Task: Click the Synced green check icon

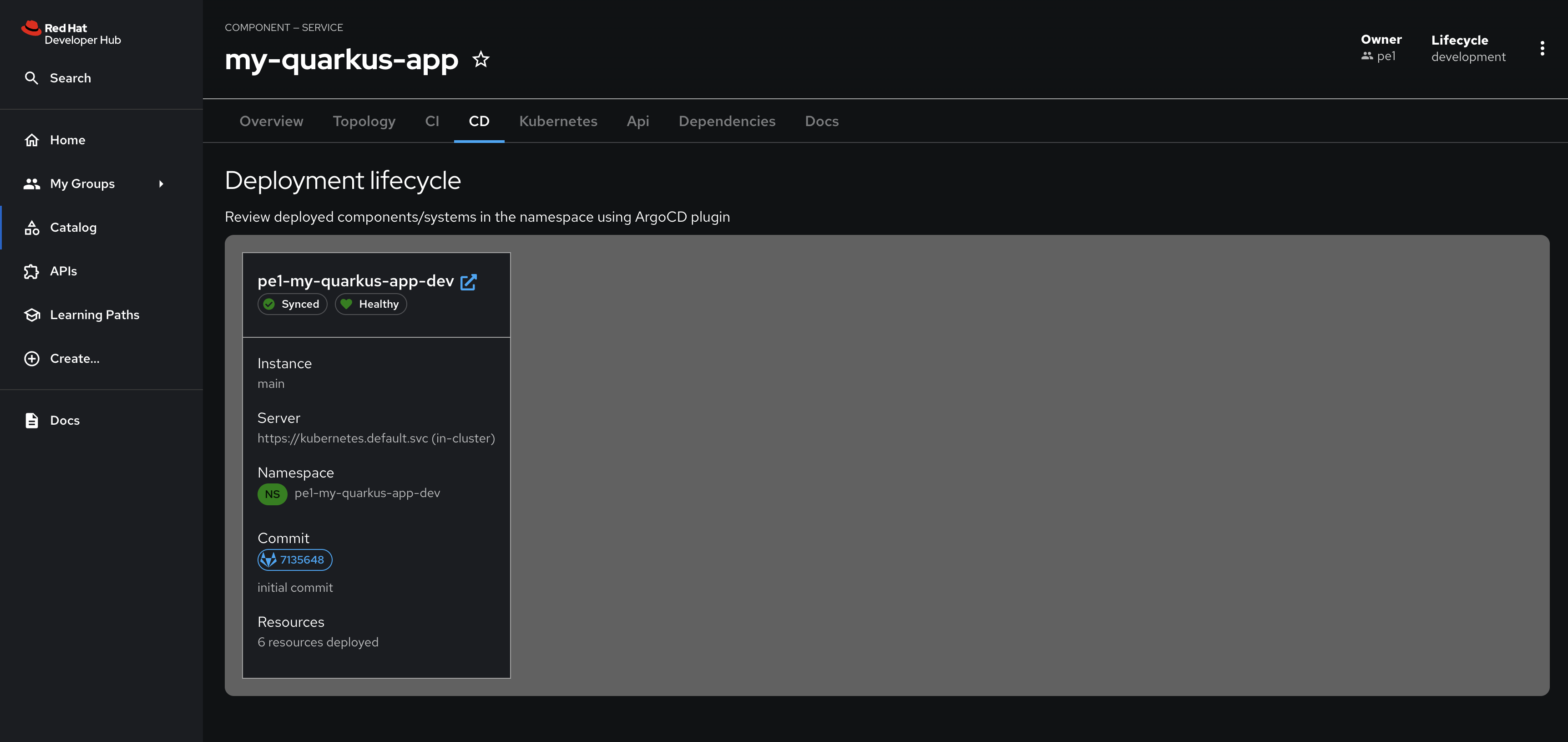Action: tap(269, 304)
